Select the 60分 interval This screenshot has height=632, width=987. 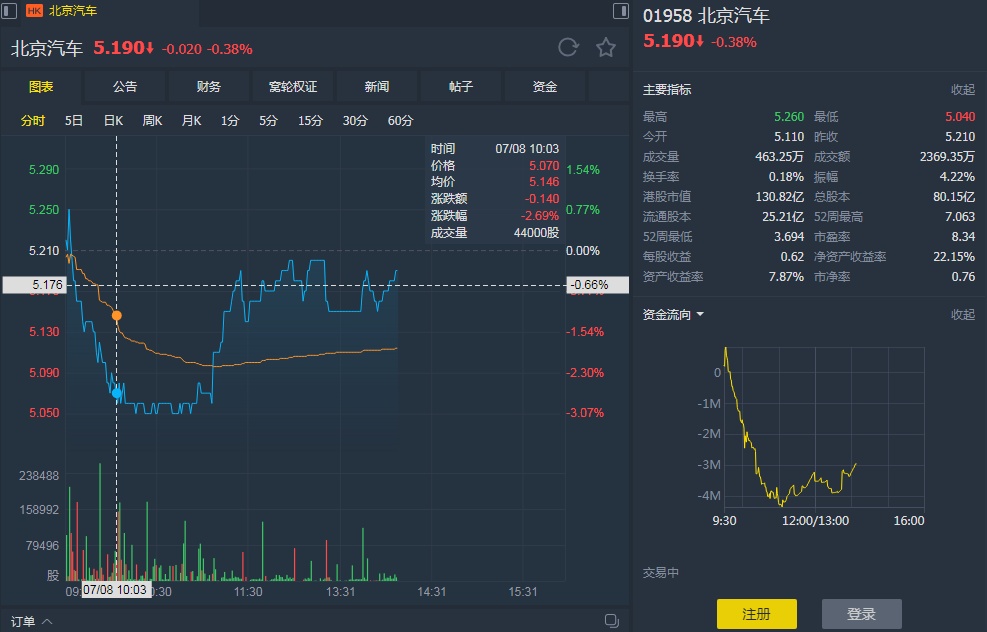pos(400,120)
